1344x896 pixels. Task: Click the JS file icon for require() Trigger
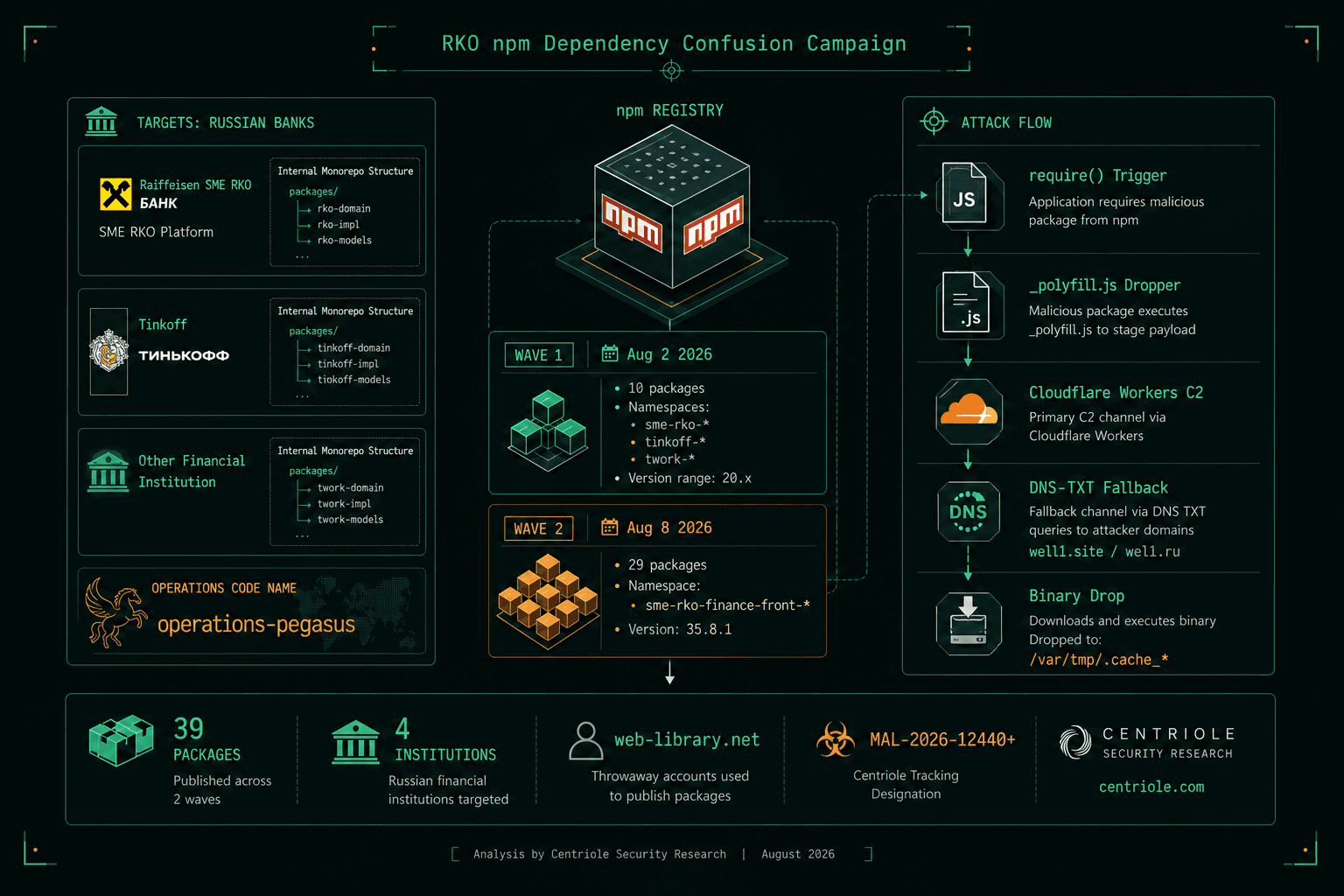(x=969, y=197)
